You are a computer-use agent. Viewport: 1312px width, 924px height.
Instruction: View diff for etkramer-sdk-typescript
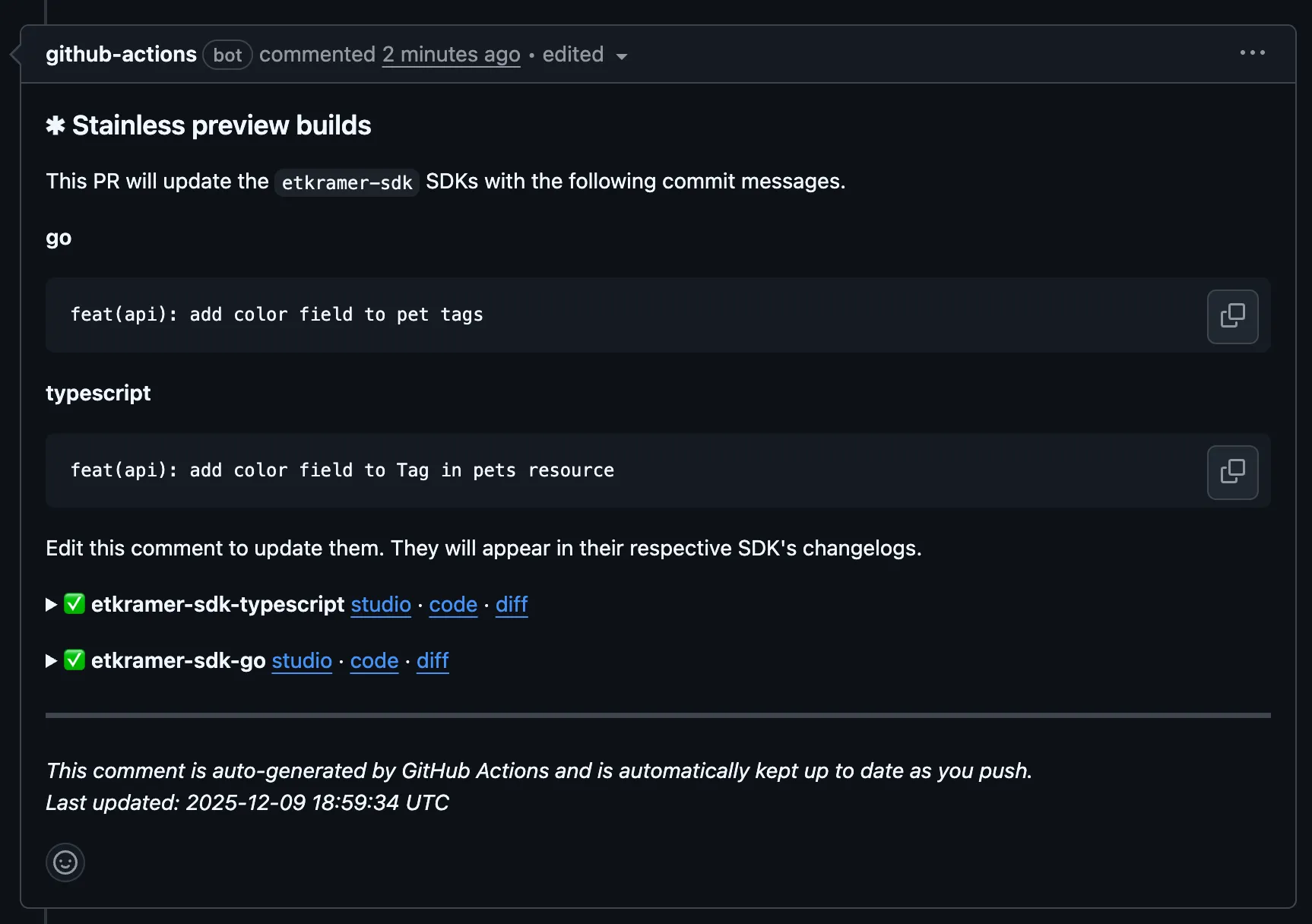coord(511,605)
